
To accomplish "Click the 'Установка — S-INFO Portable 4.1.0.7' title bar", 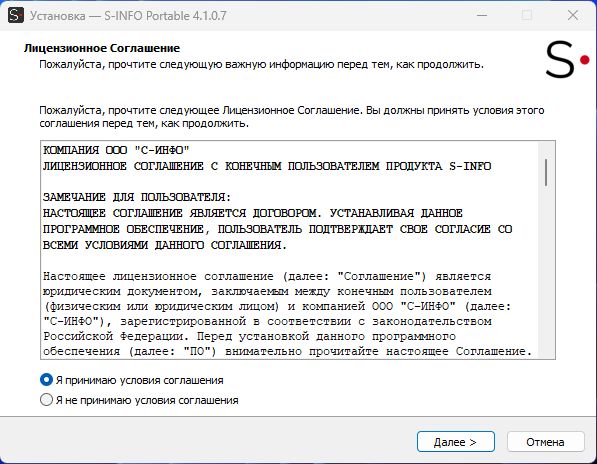I will pos(128,16).
